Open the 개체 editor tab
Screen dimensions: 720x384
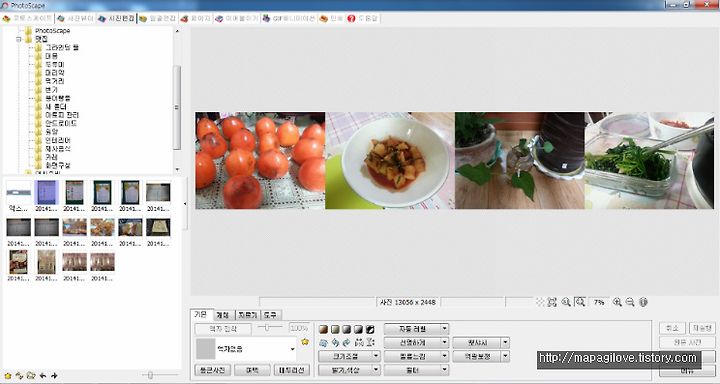[224, 315]
